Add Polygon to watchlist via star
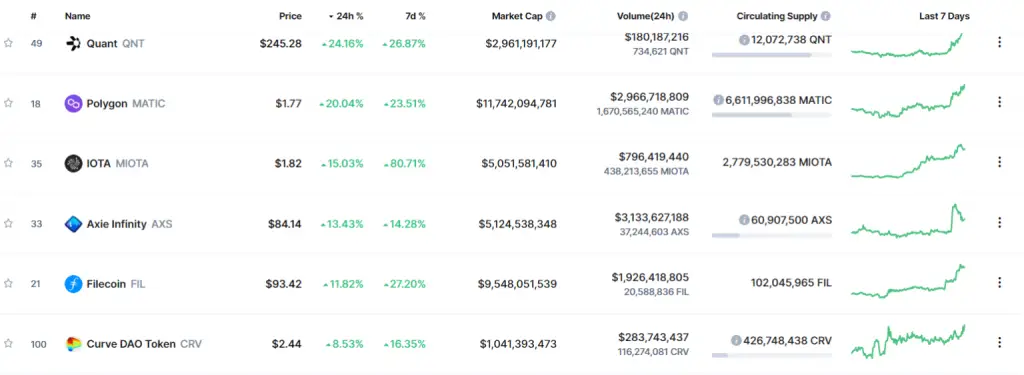1024x375 pixels. point(8,103)
